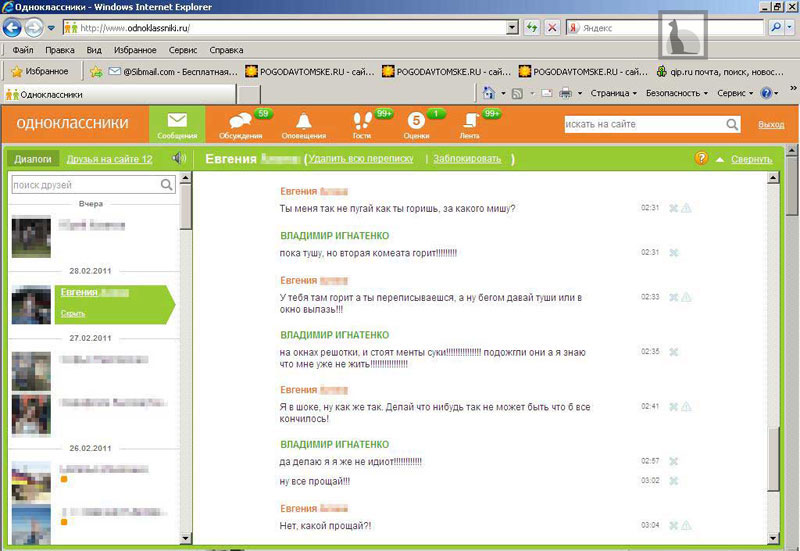Click the chat scrollbar up arrow

[773, 178]
